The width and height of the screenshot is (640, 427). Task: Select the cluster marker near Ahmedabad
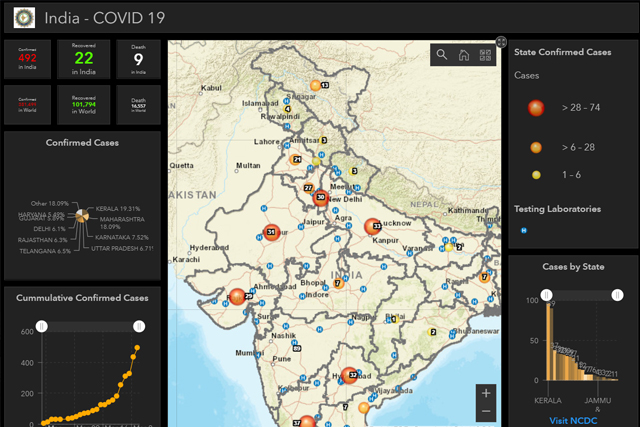[238, 296]
